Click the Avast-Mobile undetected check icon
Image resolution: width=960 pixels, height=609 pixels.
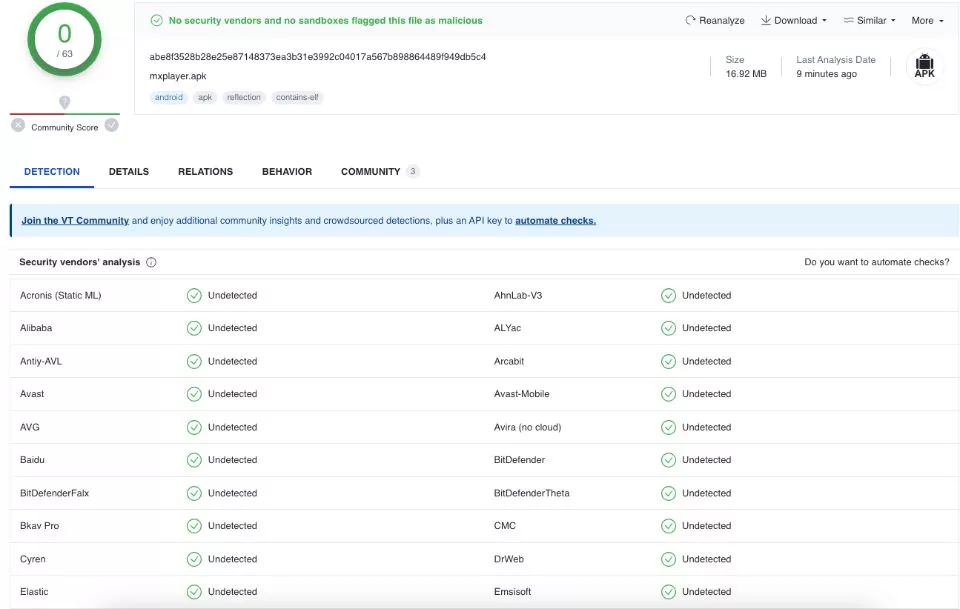[x=669, y=394]
